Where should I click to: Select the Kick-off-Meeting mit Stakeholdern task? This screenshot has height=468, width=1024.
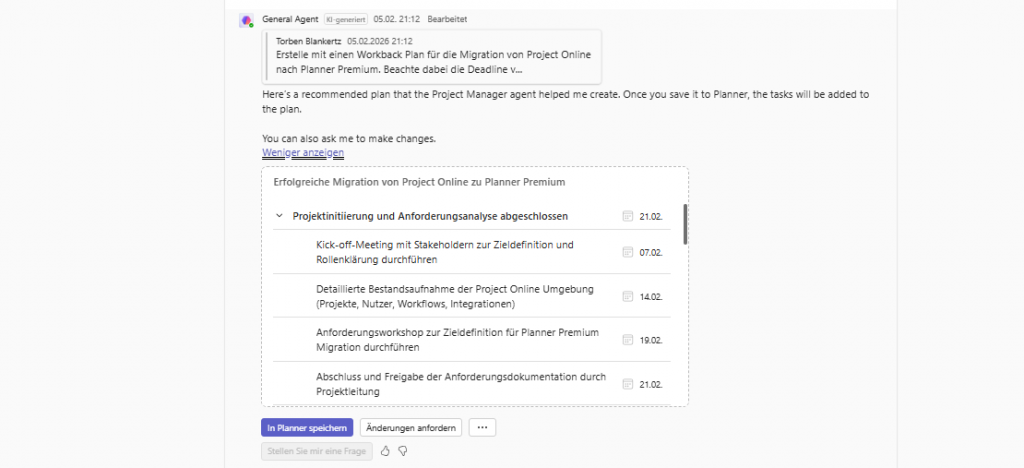(x=444, y=252)
